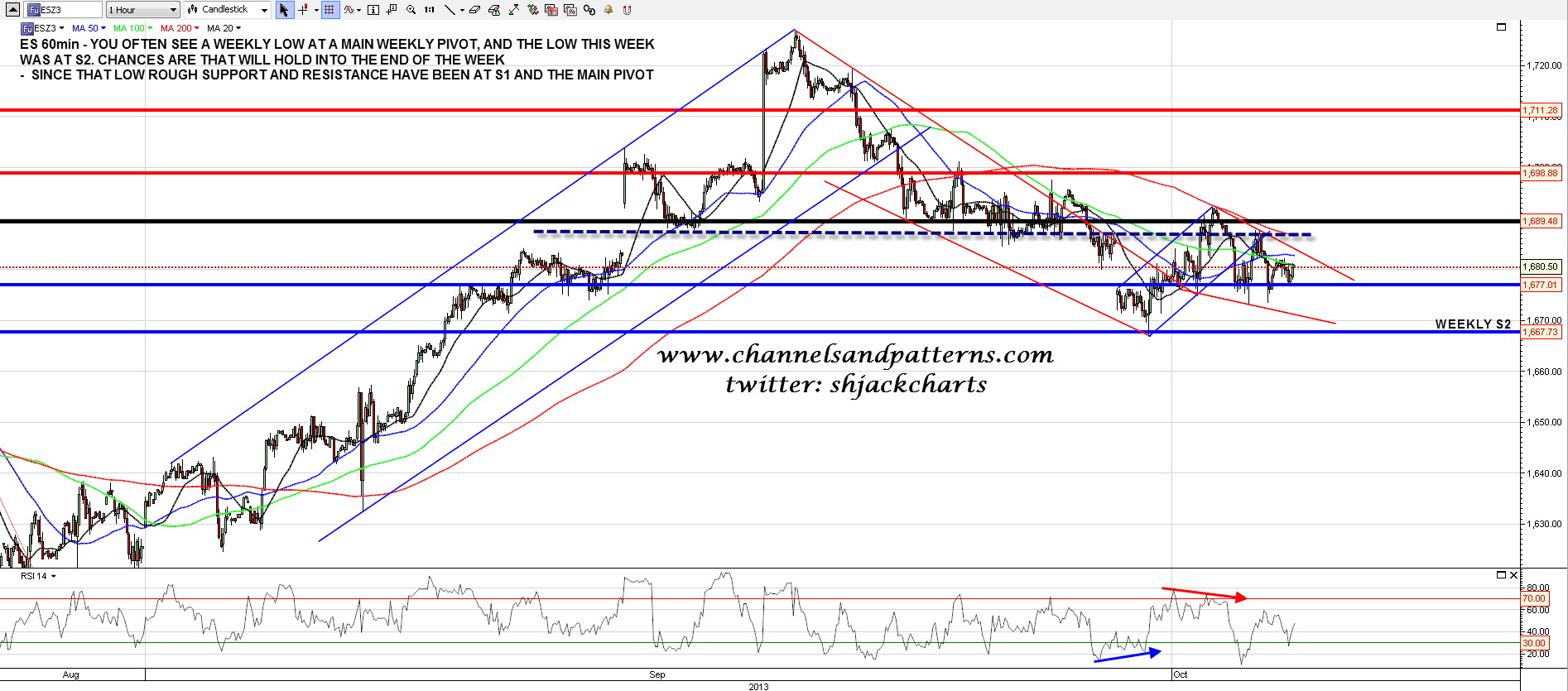Screen dimensions: 1568x691
Task: Click the ESZ3 symbol input field
Action: pyautogui.click(x=65, y=10)
